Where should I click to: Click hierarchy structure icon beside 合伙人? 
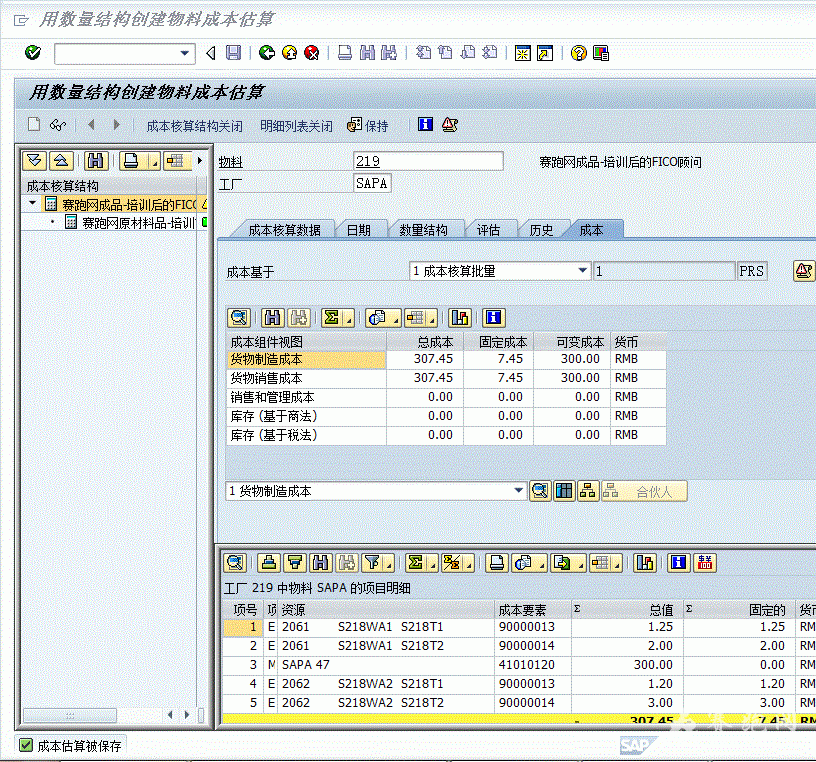588,491
